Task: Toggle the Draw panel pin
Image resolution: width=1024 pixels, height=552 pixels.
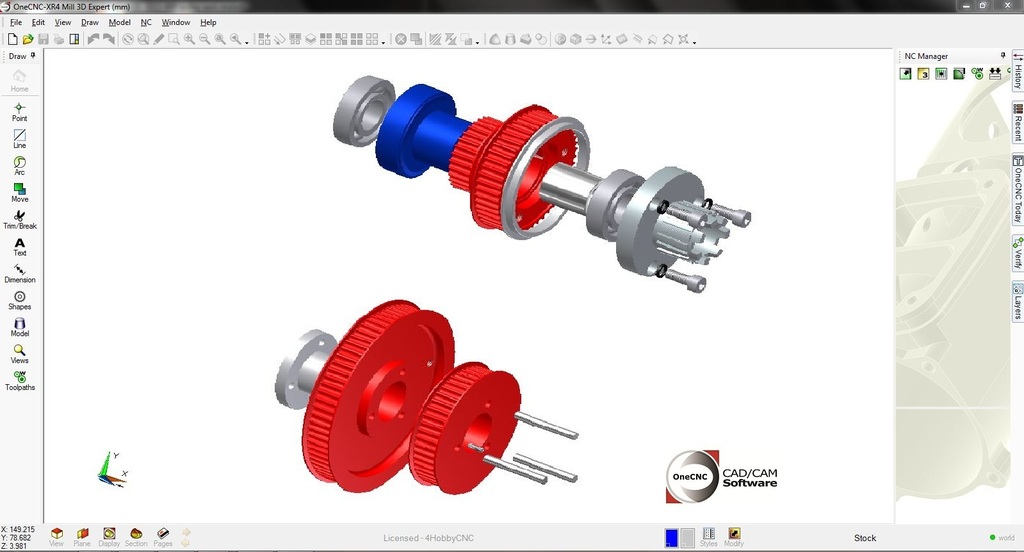Action: (x=33, y=56)
